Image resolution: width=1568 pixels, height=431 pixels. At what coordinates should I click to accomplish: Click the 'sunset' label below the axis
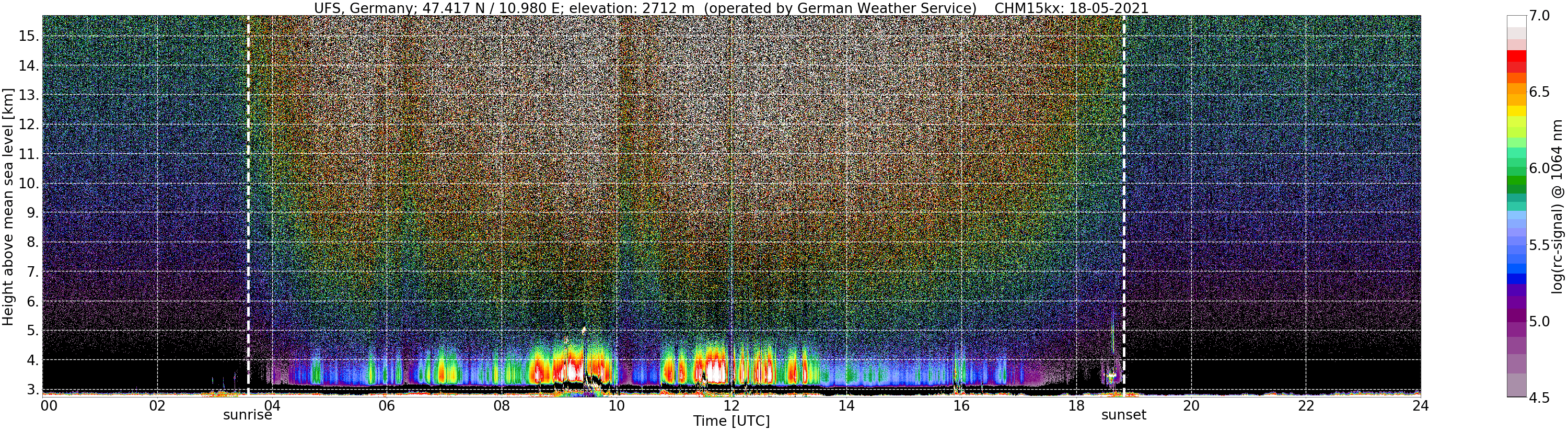click(x=1124, y=415)
